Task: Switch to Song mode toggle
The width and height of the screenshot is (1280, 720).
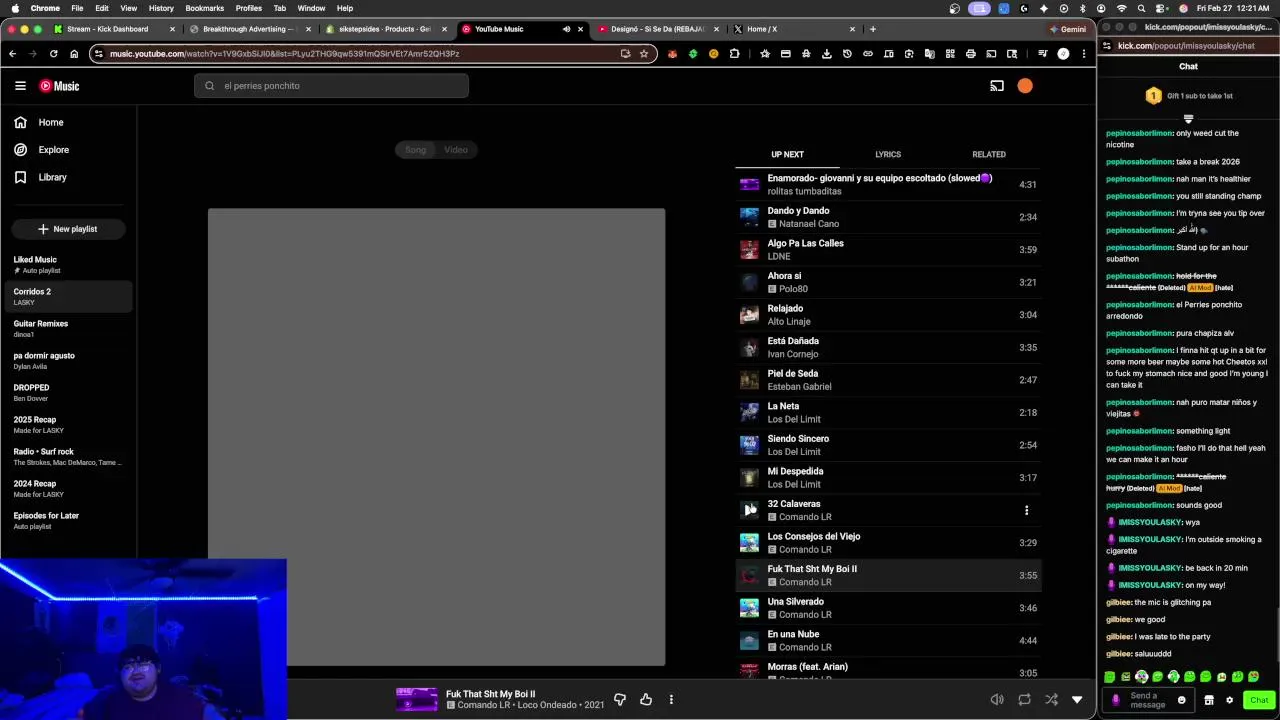Action: pyautogui.click(x=416, y=150)
